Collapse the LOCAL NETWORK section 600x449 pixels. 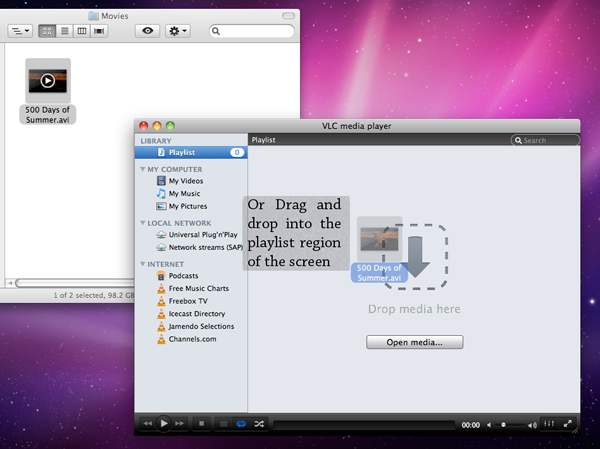point(143,223)
